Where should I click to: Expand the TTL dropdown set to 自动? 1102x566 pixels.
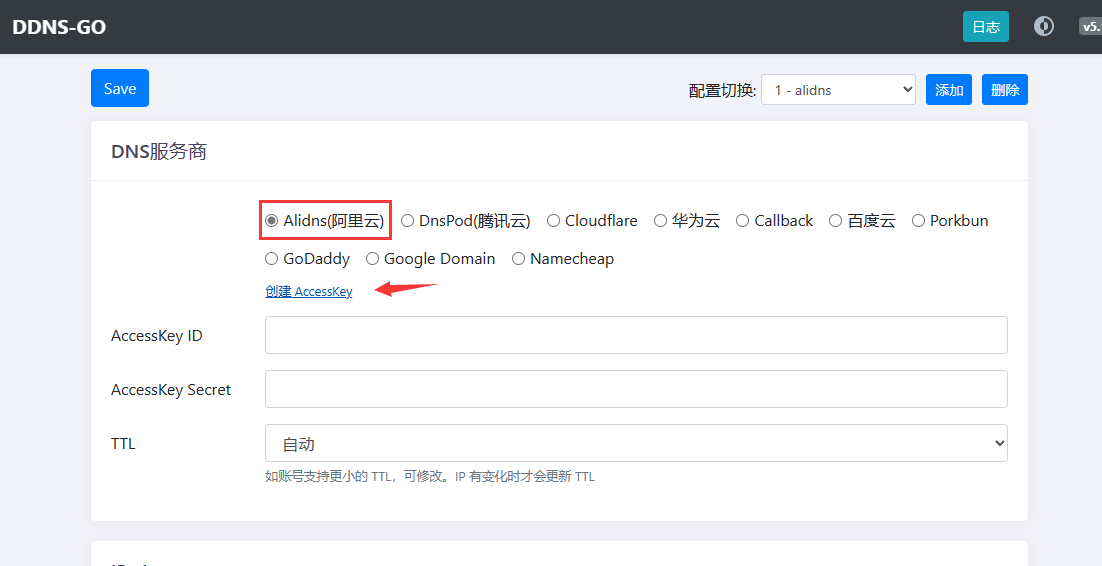click(636, 443)
